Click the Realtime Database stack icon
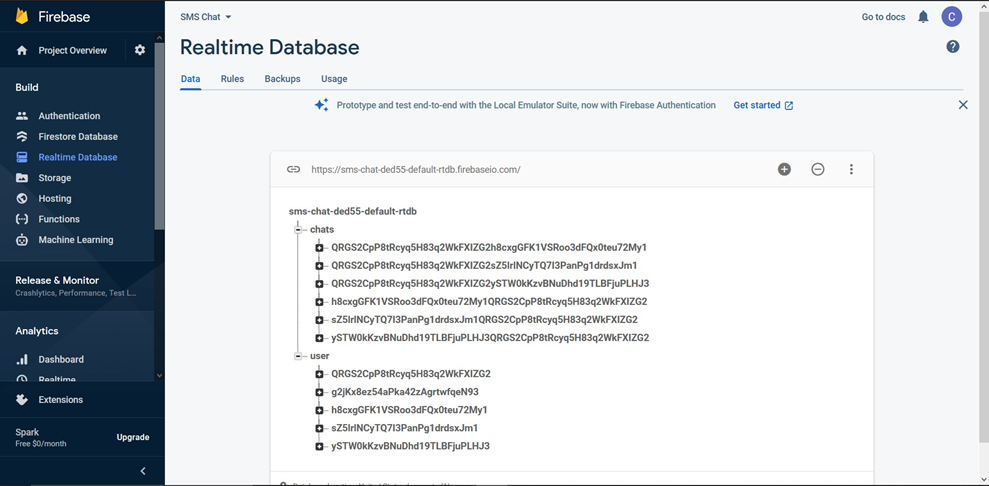The height and width of the screenshot is (486, 989). [x=22, y=158]
